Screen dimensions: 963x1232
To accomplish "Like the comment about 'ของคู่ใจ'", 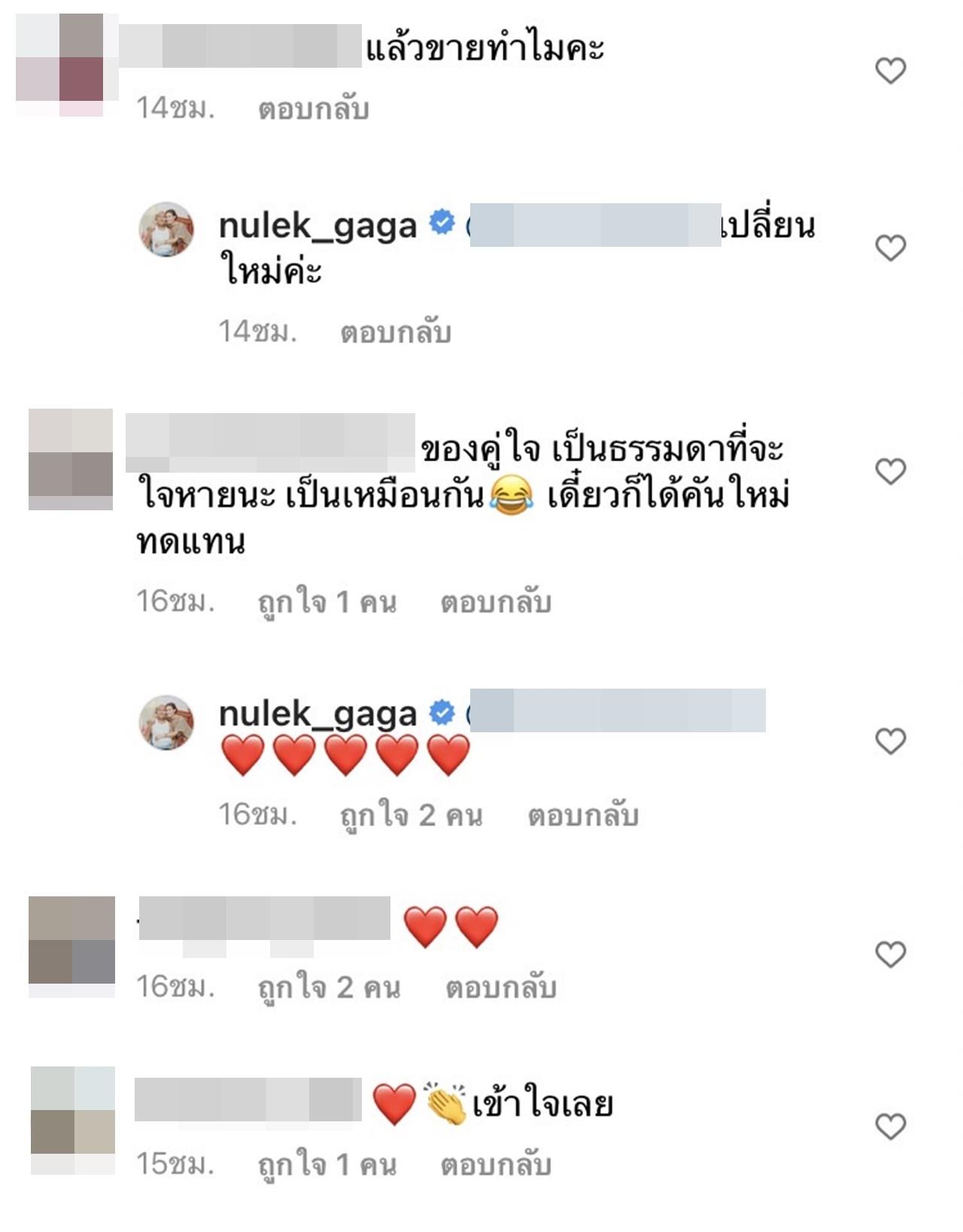I will 891,471.
